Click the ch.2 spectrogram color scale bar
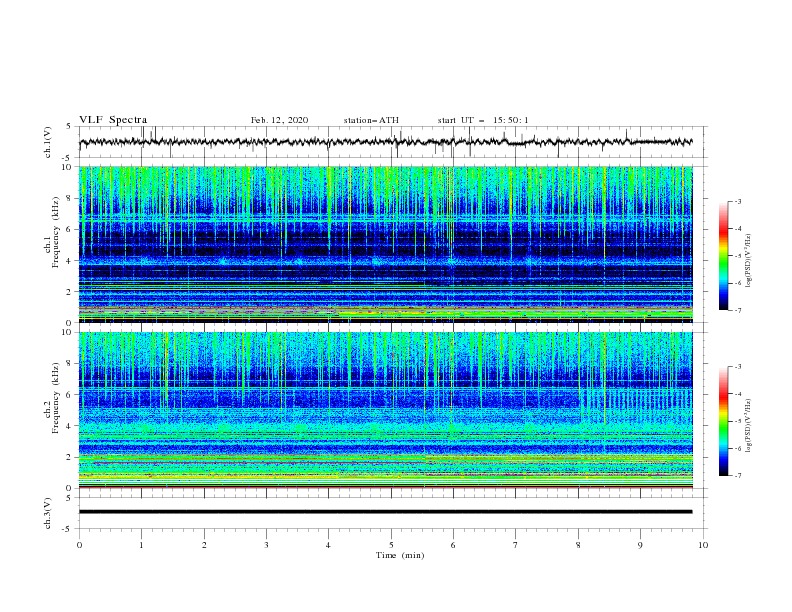The image size is (792, 612). pyautogui.click(x=723, y=421)
